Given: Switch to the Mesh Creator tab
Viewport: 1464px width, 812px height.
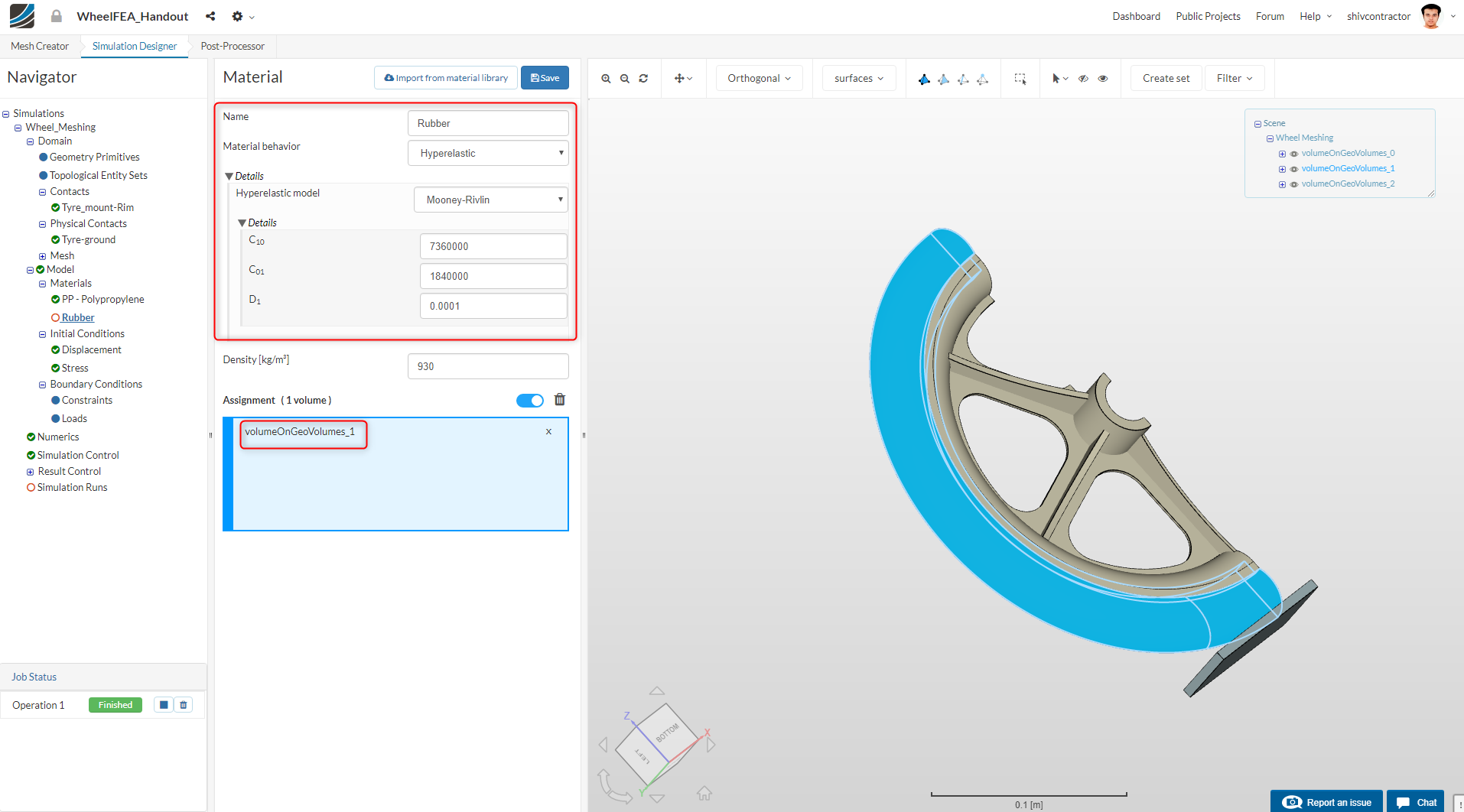Looking at the screenshot, I should coord(40,46).
